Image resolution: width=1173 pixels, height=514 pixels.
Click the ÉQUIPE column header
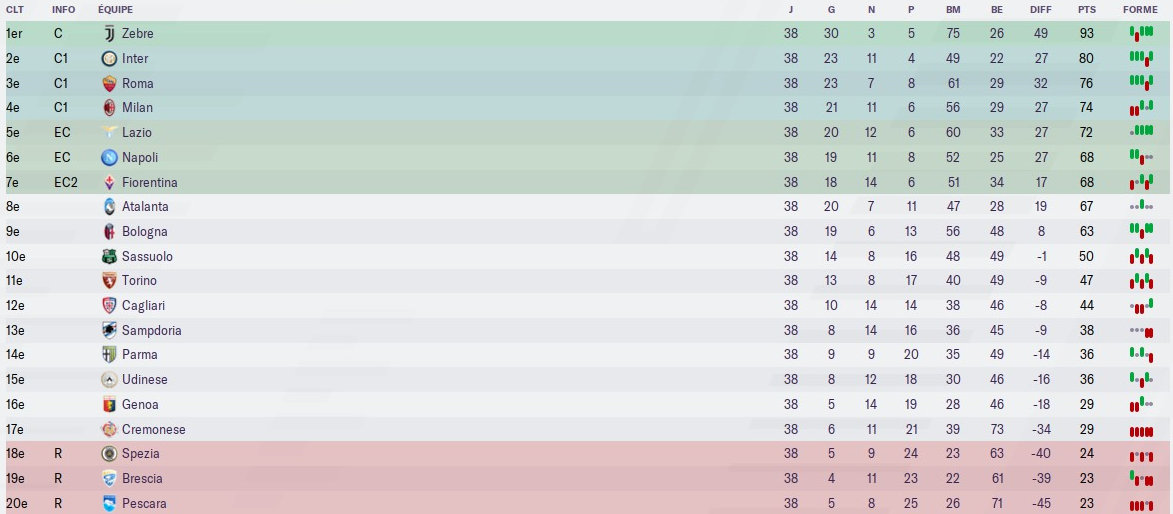tap(114, 10)
